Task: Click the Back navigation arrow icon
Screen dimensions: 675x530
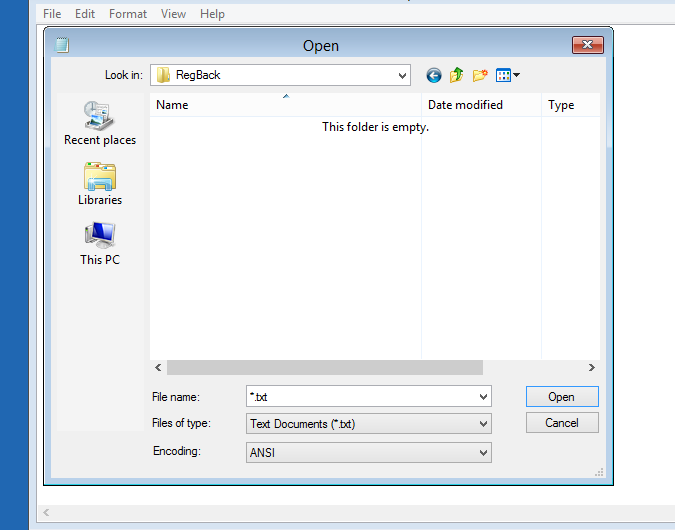Action: click(434, 75)
